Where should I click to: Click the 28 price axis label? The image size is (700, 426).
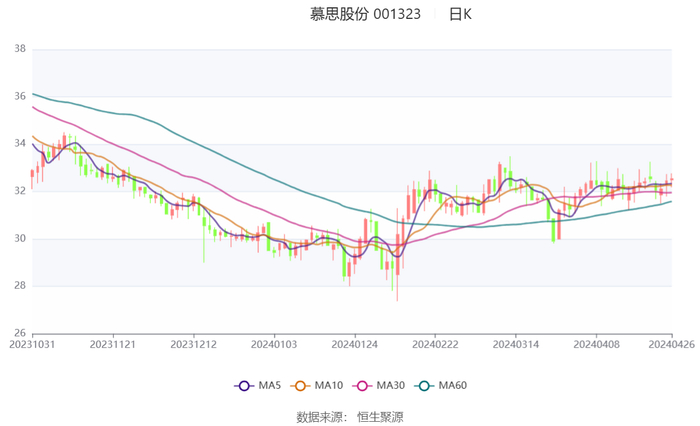[x=19, y=286]
